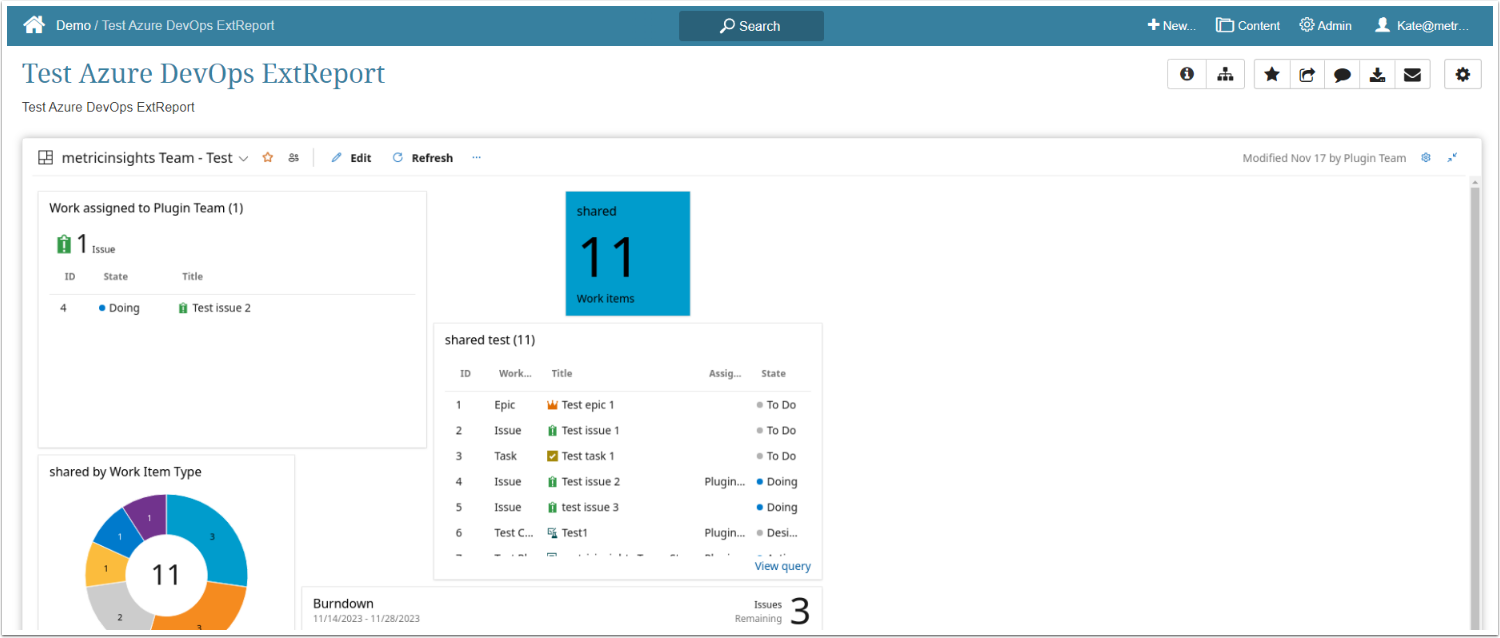The height and width of the screenshot is (638, 1500).
Task: Open the New... menu
Action: pos(1171,26)
